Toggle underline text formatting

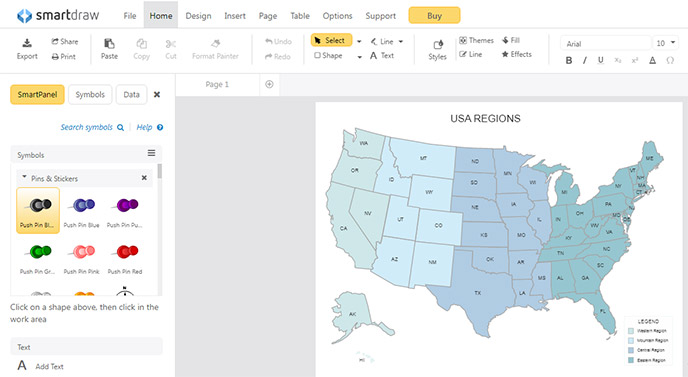601,61
